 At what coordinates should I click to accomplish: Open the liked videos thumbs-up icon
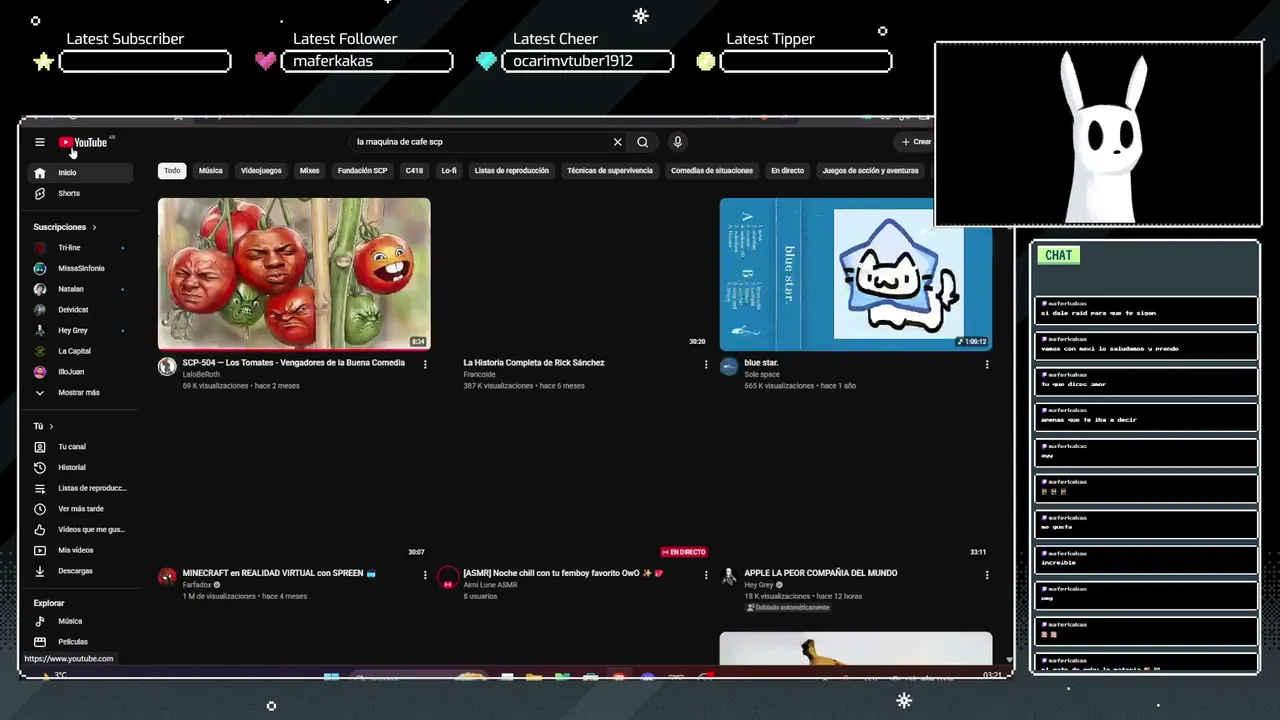pos(40,530)
